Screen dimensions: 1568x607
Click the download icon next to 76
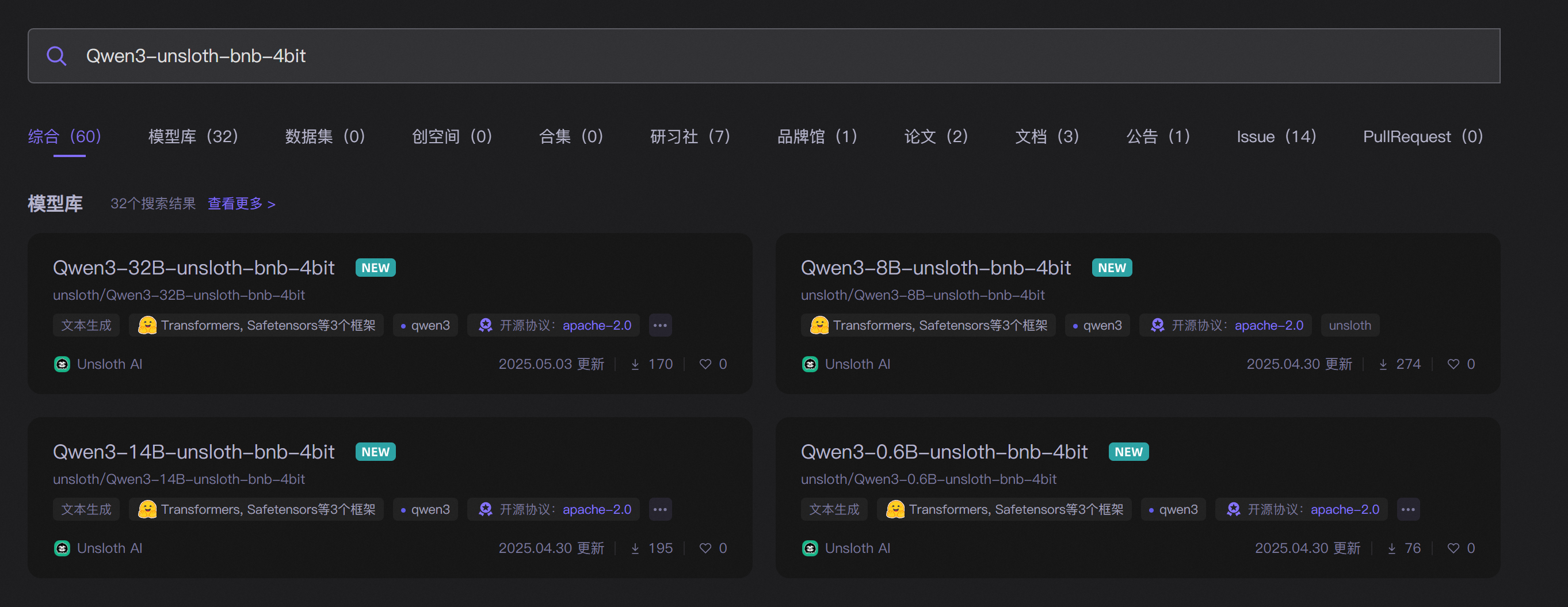(x=1392, y=548)
